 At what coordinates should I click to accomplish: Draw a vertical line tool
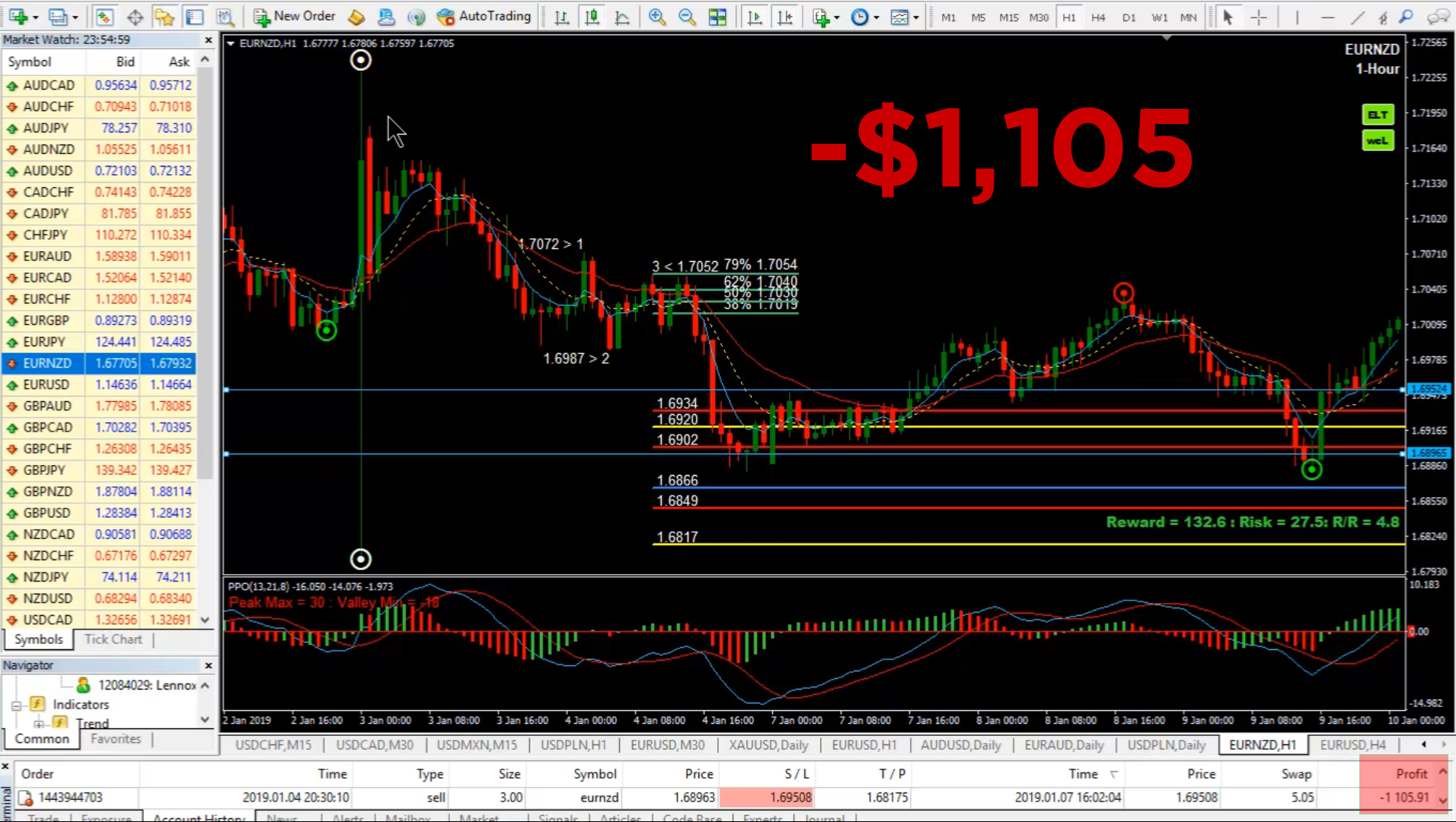click(x=1297, y=16)
